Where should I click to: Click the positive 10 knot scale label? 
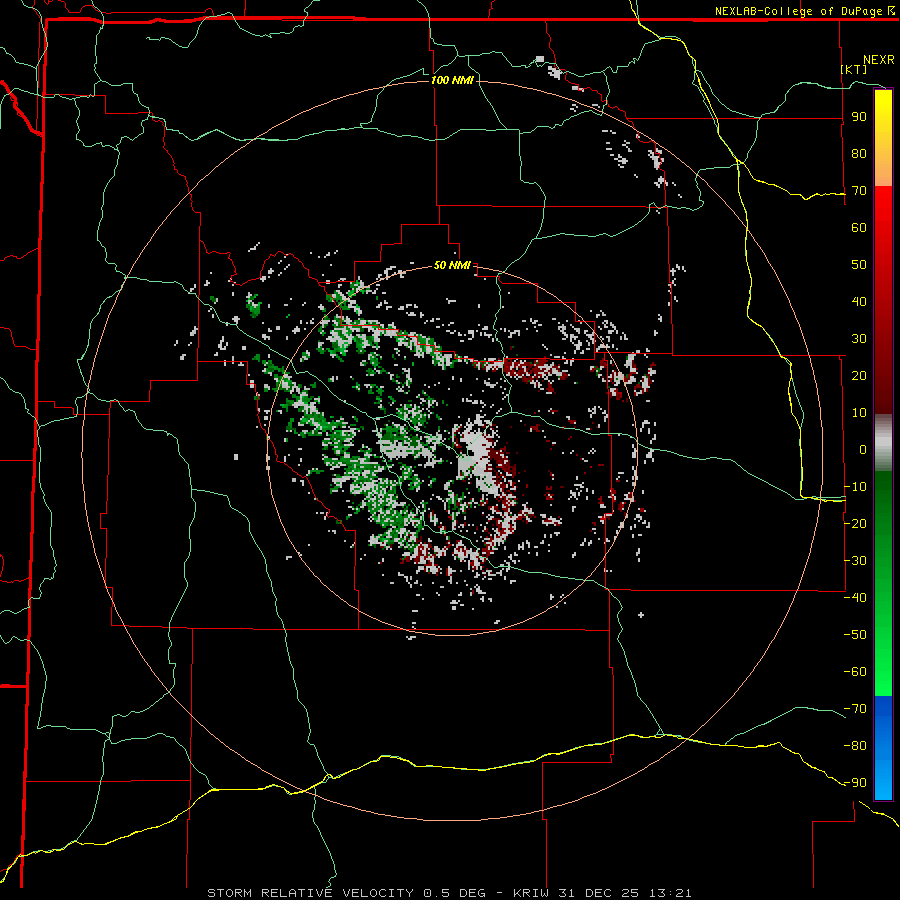859,413
